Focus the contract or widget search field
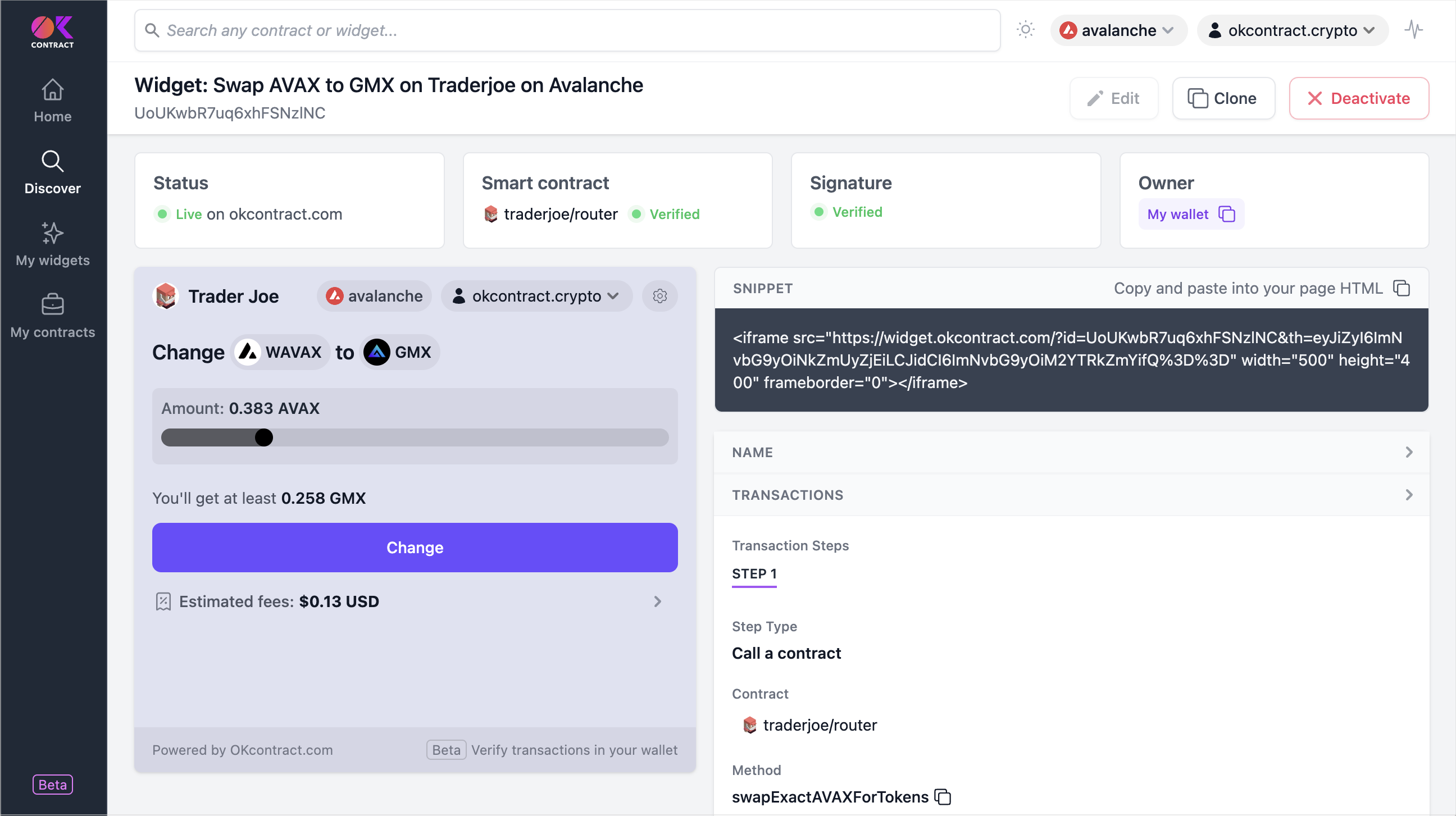Viewport: 1456px width, 816px height. coord(567,30)
